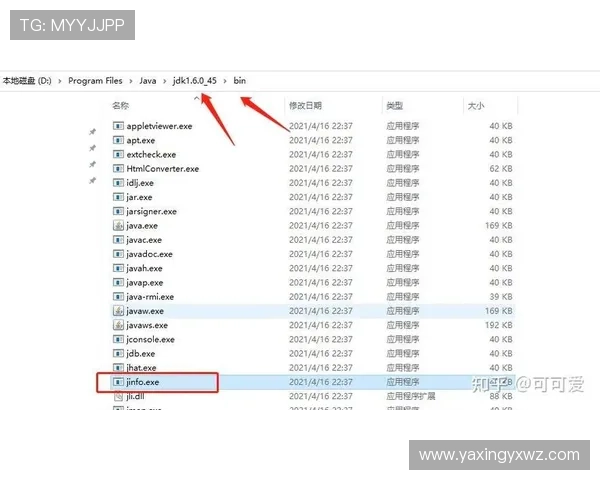Image resolution: width=600 pixels, height=480 pixels.
Task: Click the extcheck.exe file icon
Action: [118, 154]
